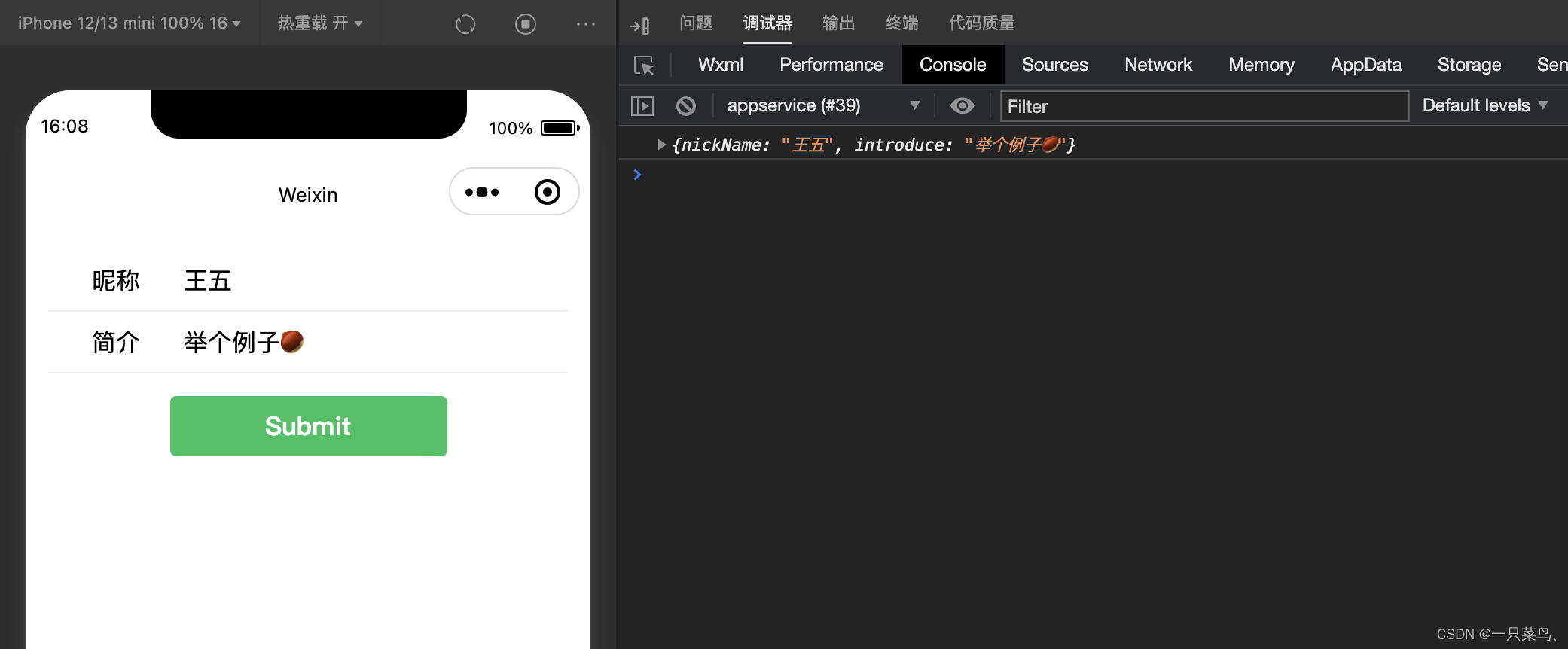Switch to the 输出 tab

click(x=839, y=23)
